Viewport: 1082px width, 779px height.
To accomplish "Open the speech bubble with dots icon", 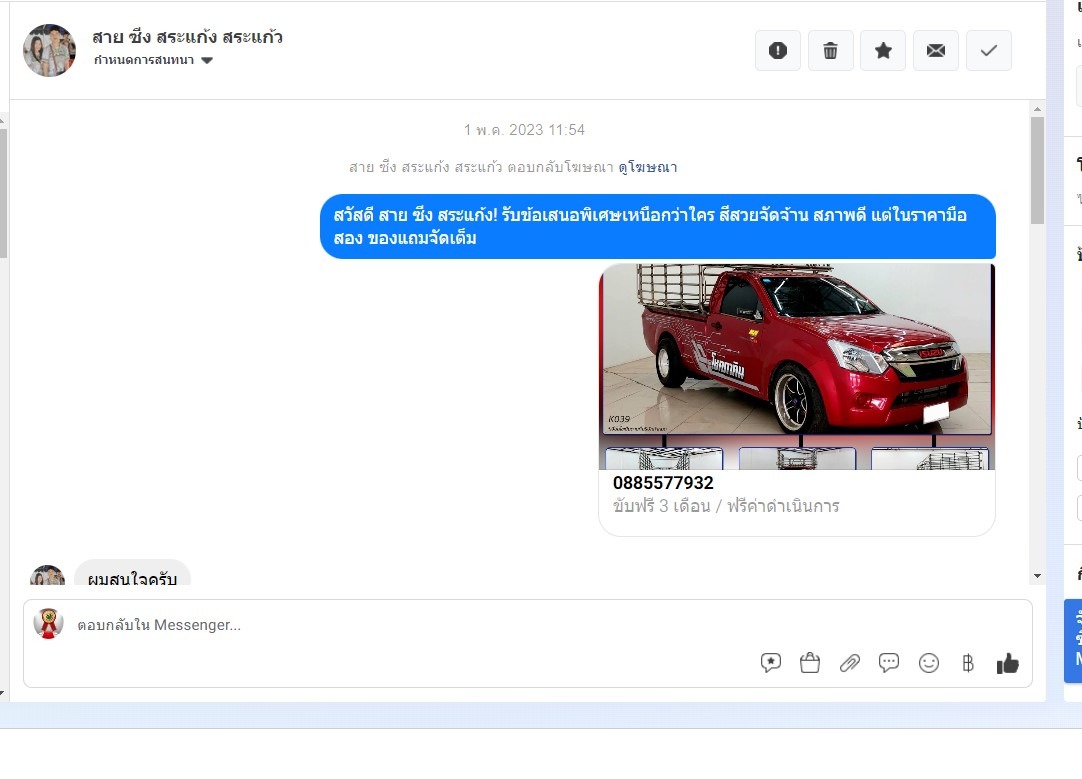I will [889, 662].
